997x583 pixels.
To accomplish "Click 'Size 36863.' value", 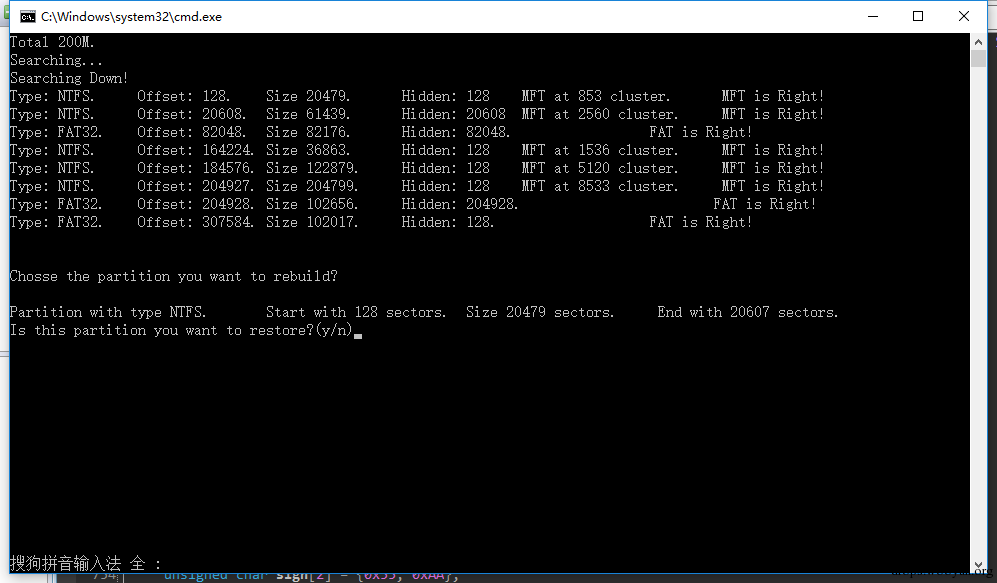I will (308, 150).
